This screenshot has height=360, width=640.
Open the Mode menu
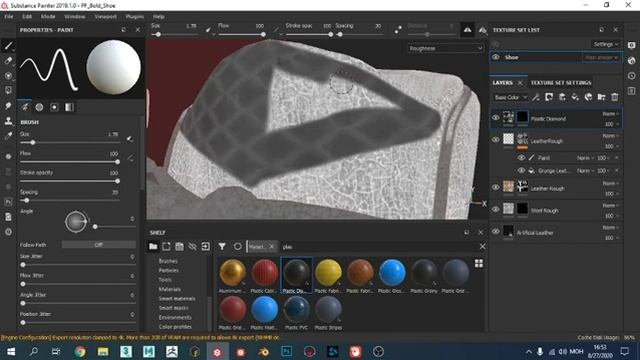point(48,17)
